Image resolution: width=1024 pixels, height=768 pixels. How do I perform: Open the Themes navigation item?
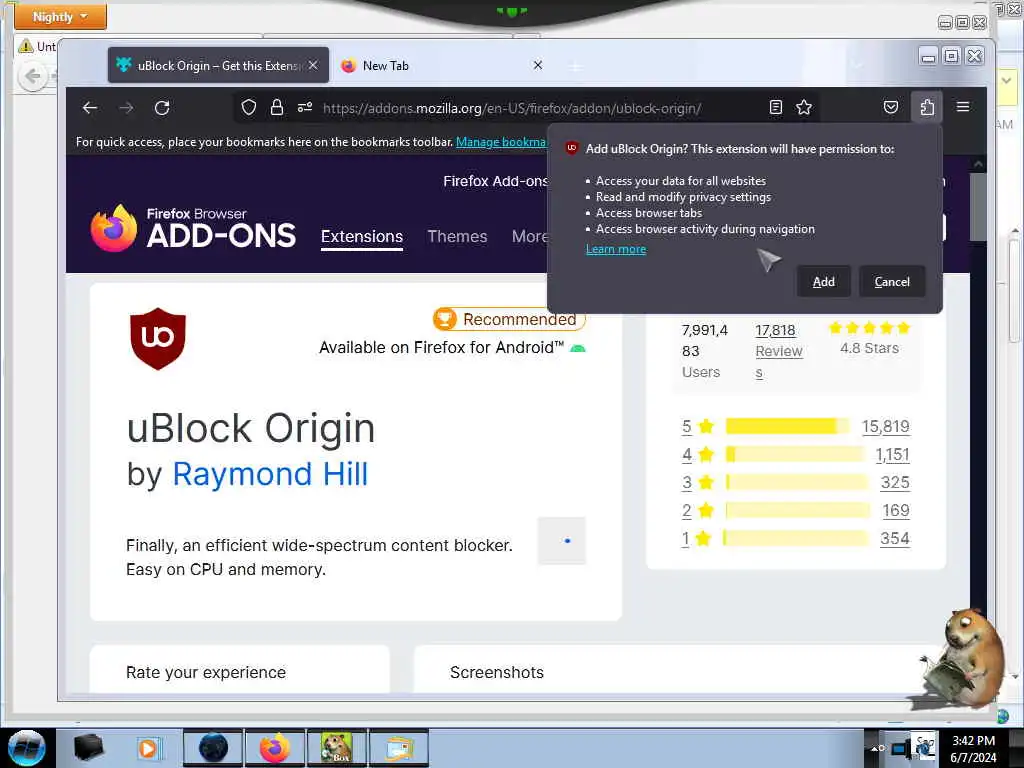[457, 236]
